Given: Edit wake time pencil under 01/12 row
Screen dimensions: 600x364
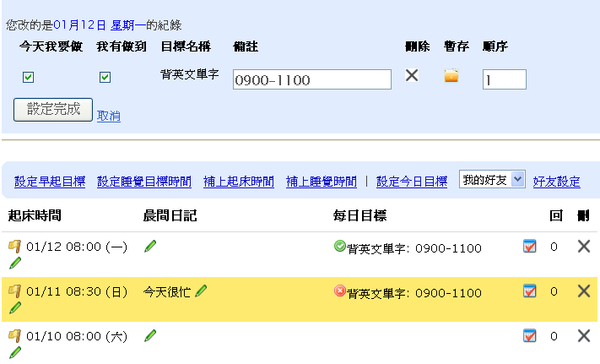Looking at the screenshot, I should point(15,263).
